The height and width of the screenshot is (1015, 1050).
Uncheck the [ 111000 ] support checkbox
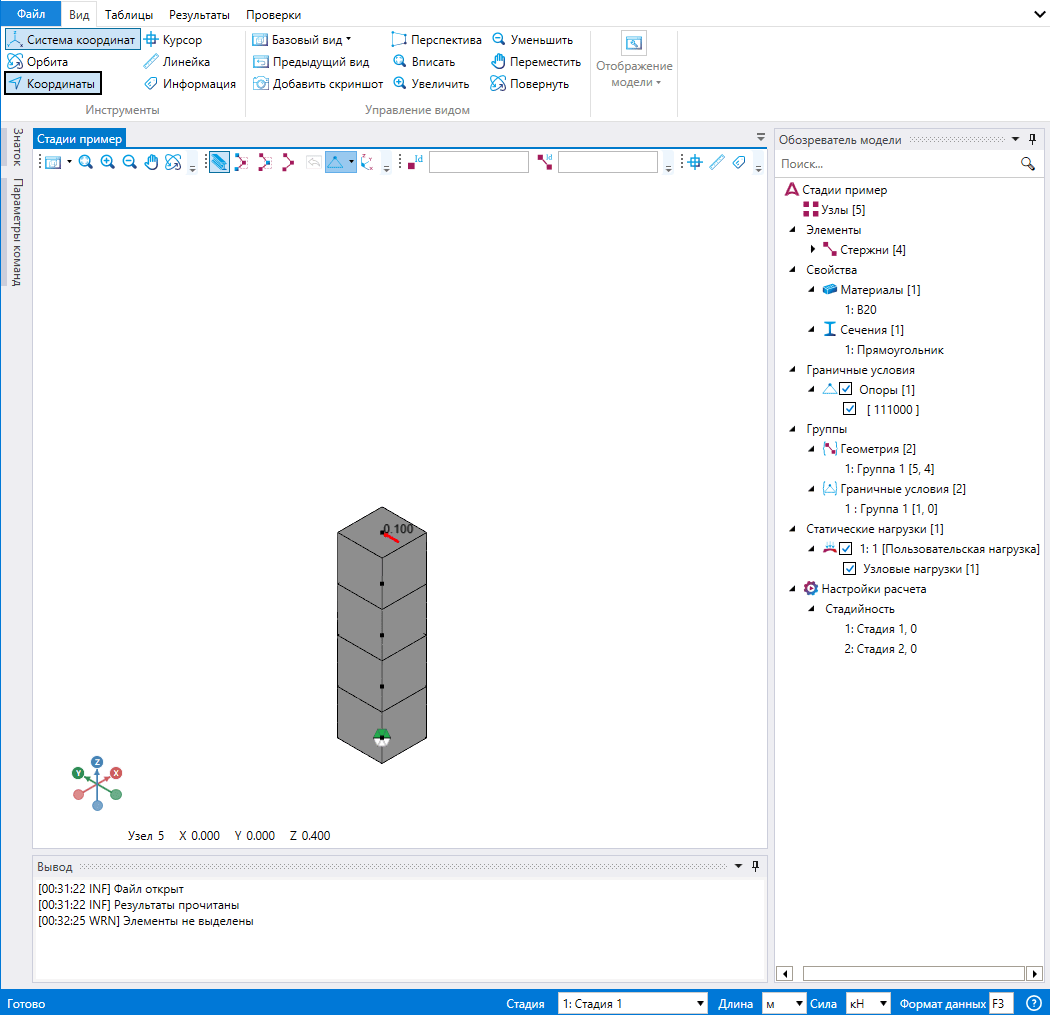click(x=849, y=409)
